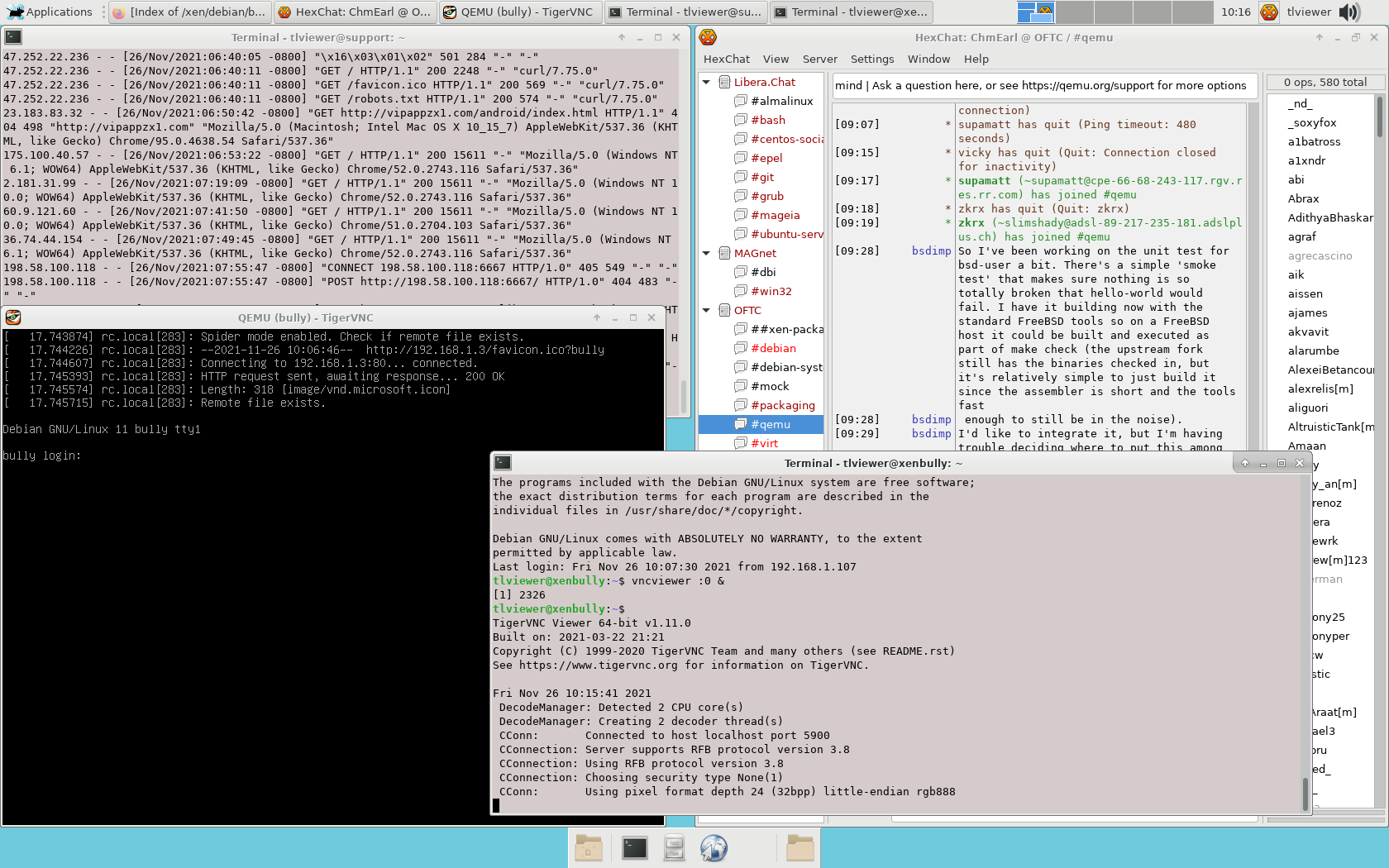Viewport: 1389px width, 868px height.
Task: Open the #virt channel
Action: pyautogui.click(x=764, y=443)
